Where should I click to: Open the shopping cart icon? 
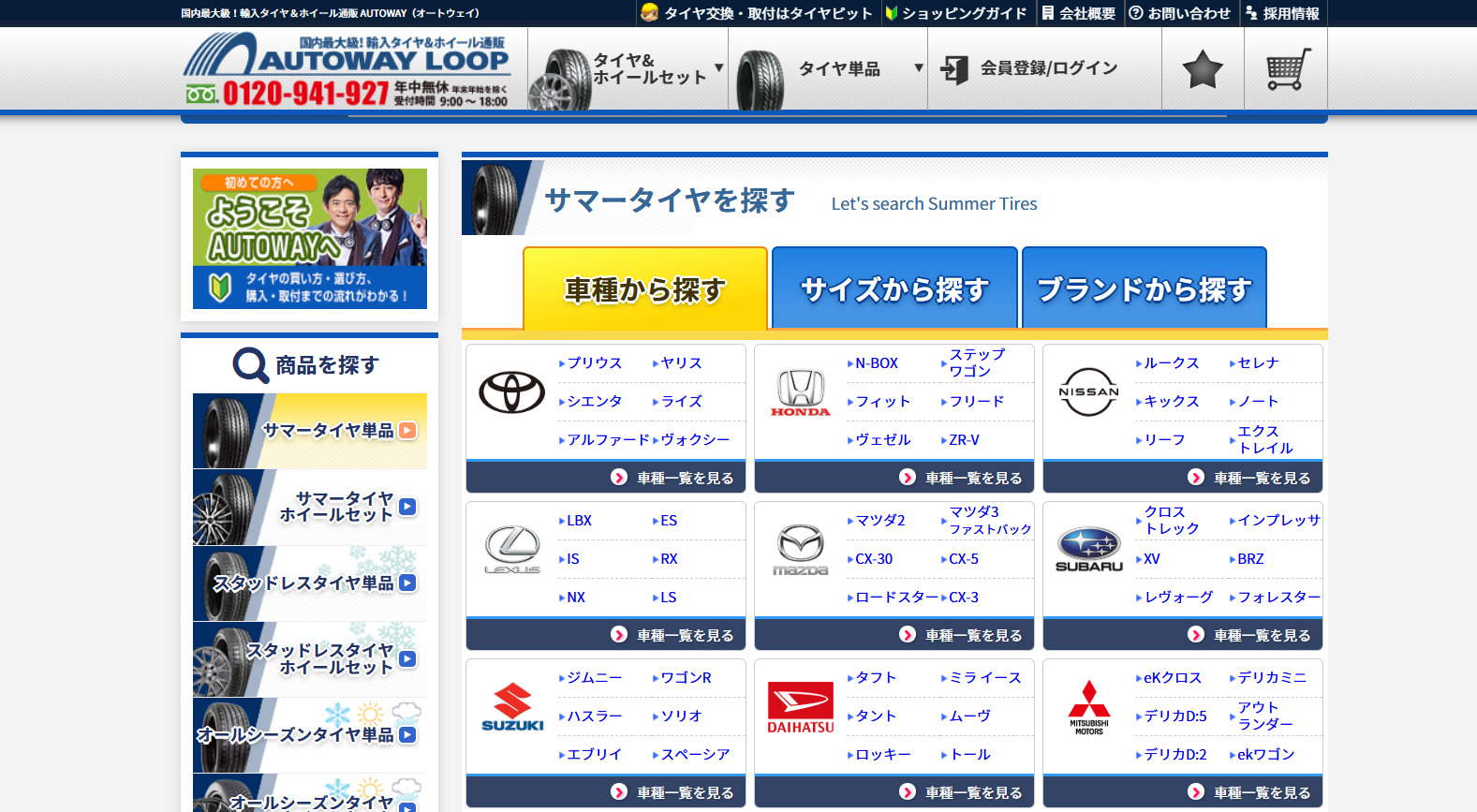1288,69
